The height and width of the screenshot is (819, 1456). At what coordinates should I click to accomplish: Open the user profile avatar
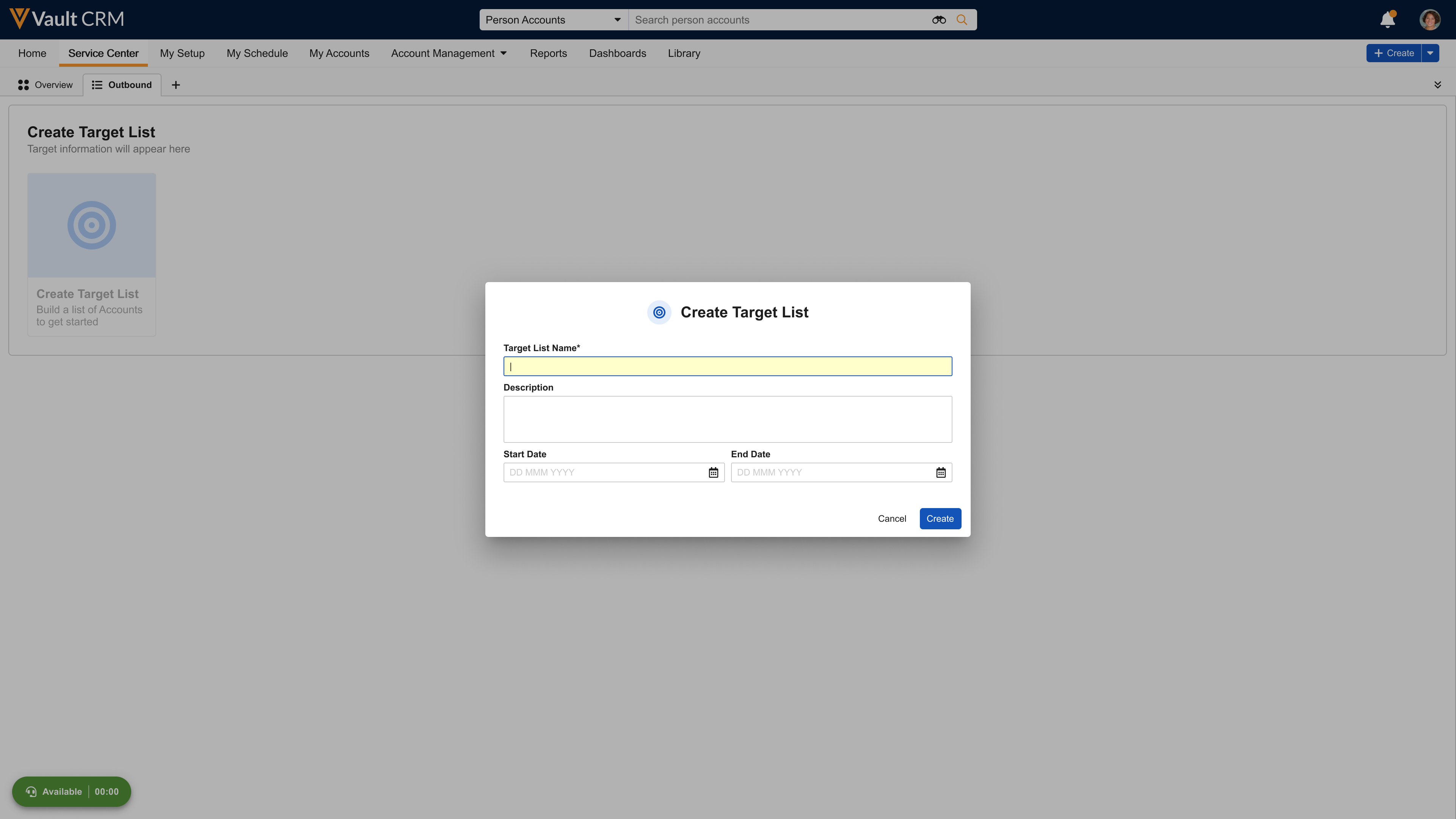click(x=1429, y=20)
